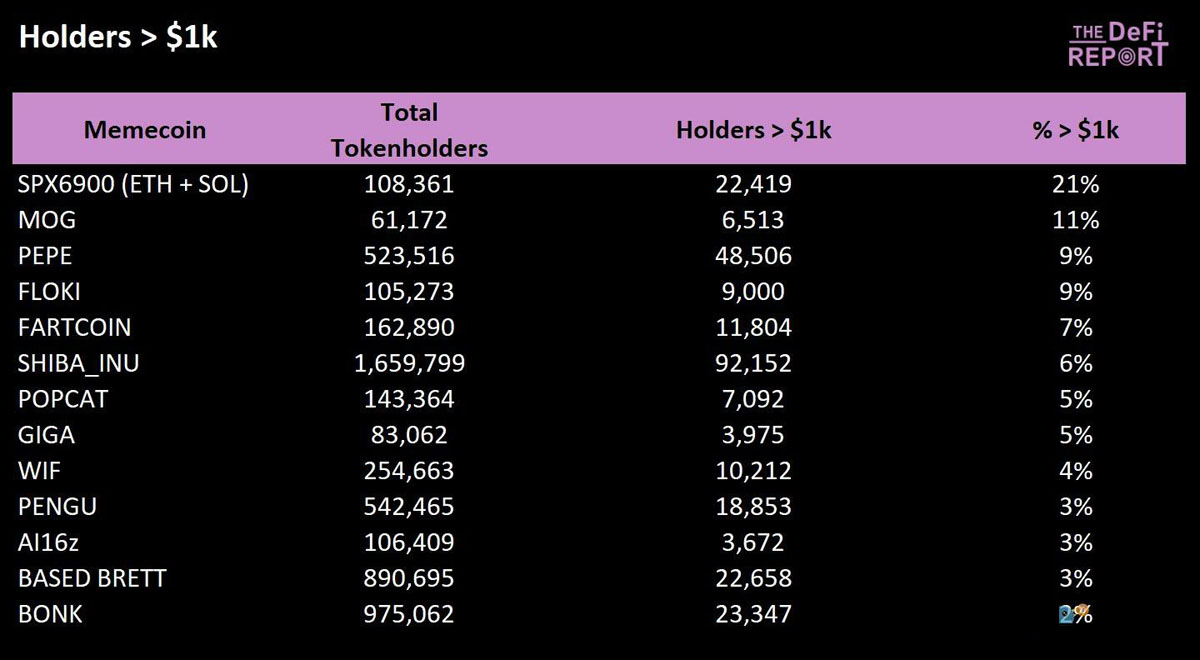Screen dimensions: 1200x660
Task: Select the AI16z row name
Action: (53, 543)
